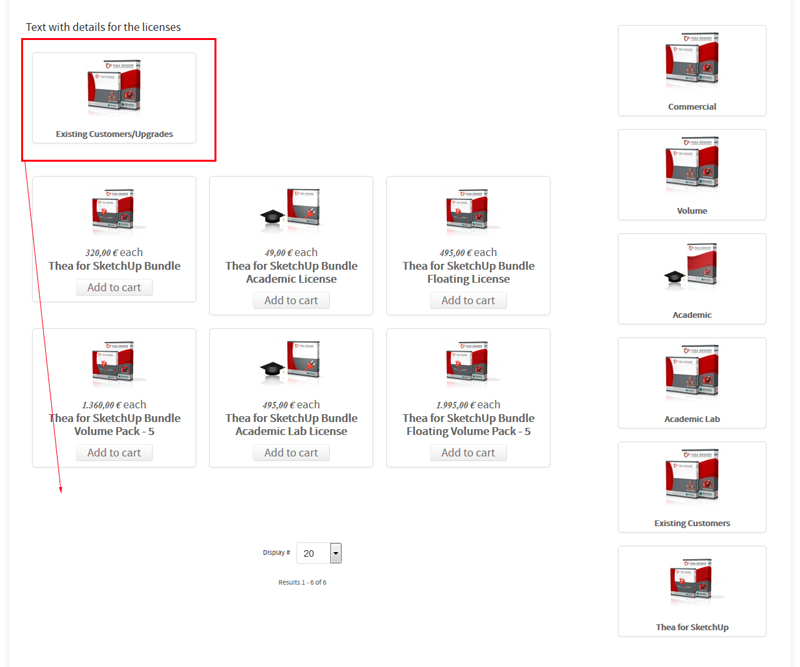This screenshot has height=667, width=800.
Task: Open the Existing Customers/Upgrades category link
Action: [x=114, y=134]
